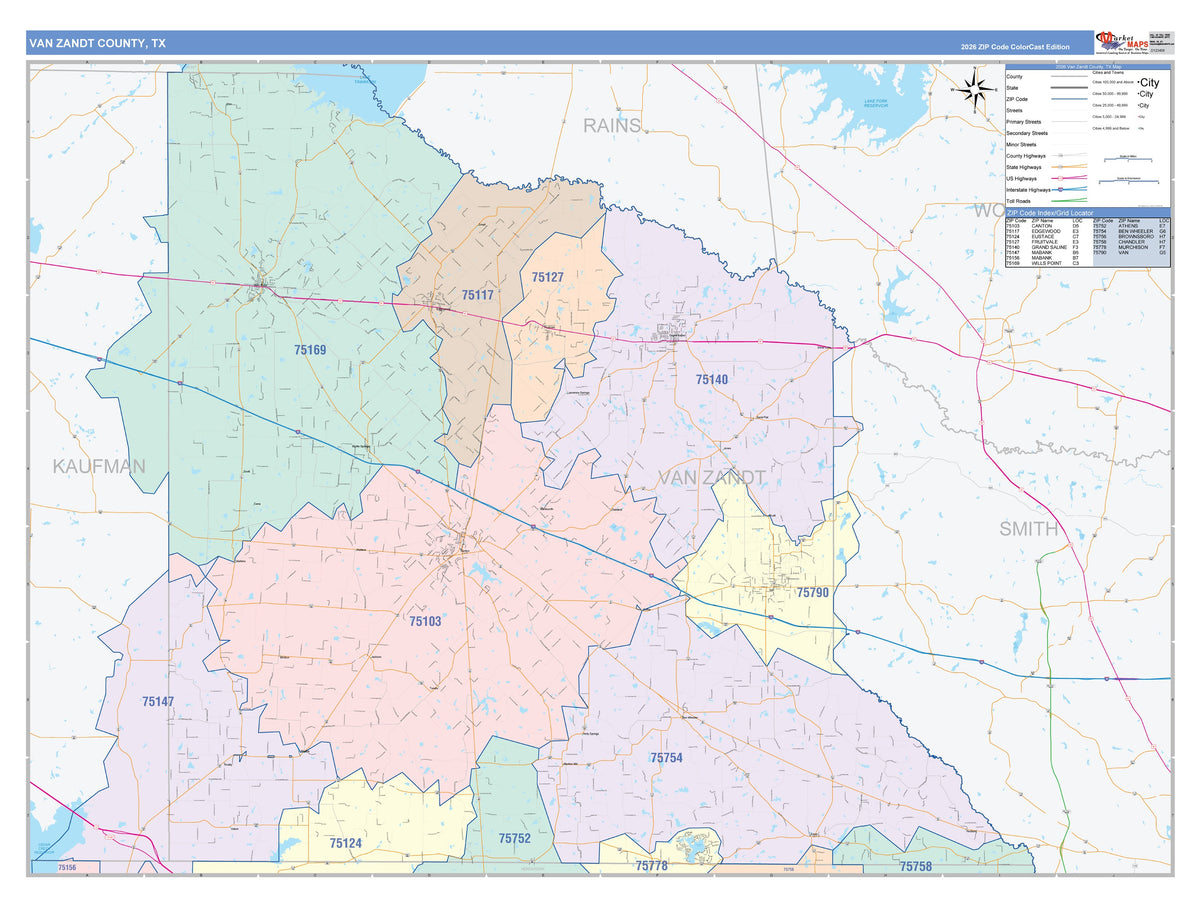Click ZIP code label 75156 on the map
The image size is (1200, 908).
click(67, 868)
